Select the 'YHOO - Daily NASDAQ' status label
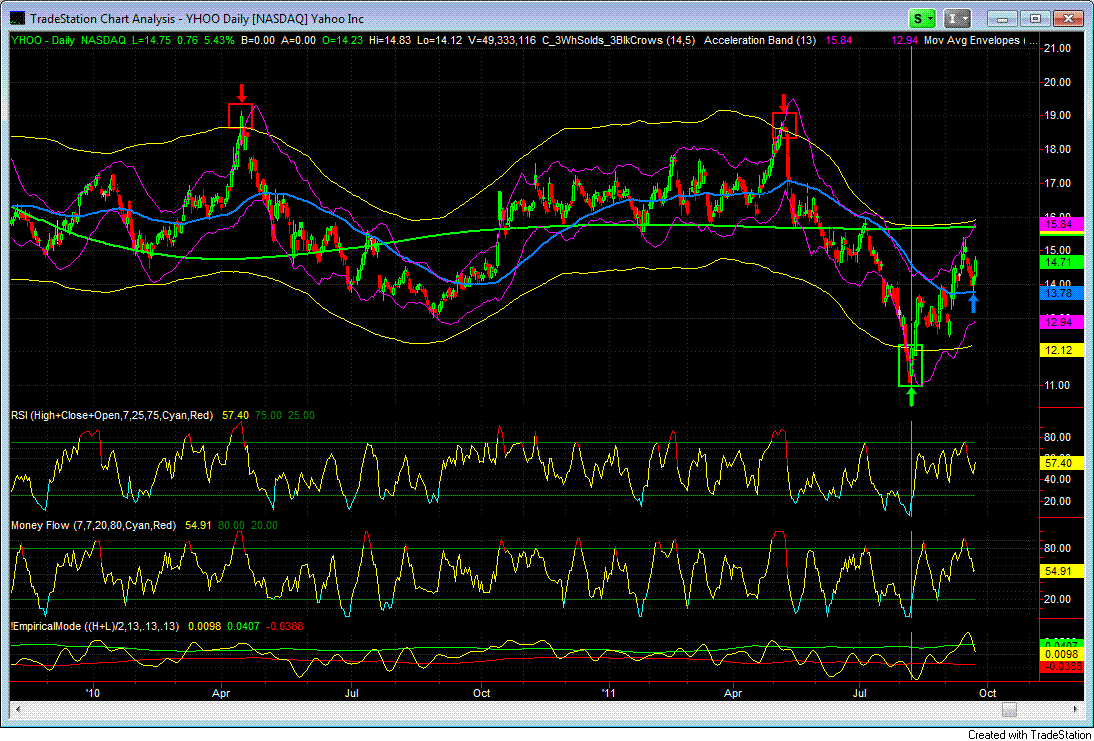 coord(68,40)
